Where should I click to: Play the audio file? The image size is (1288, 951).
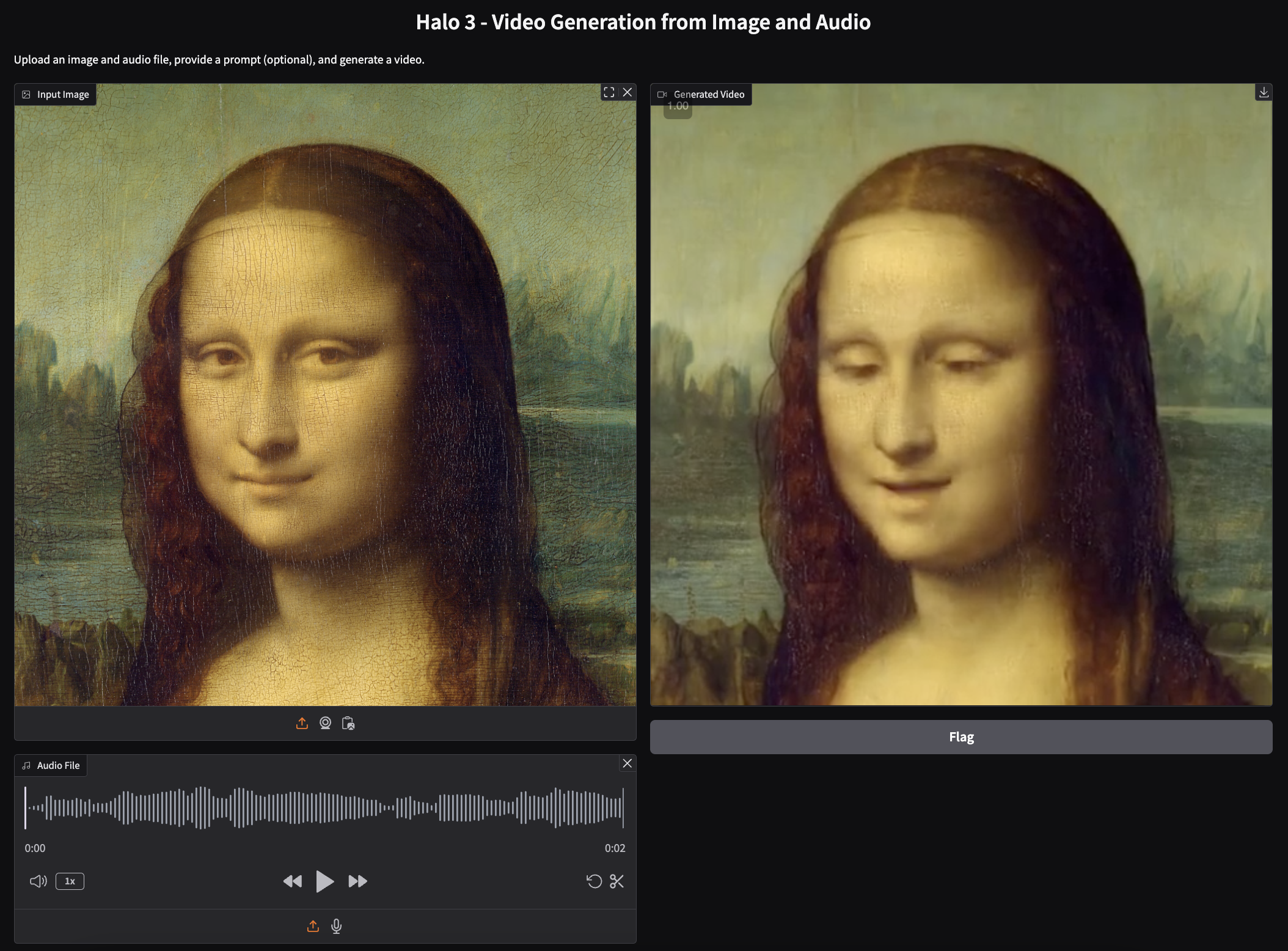324,881
